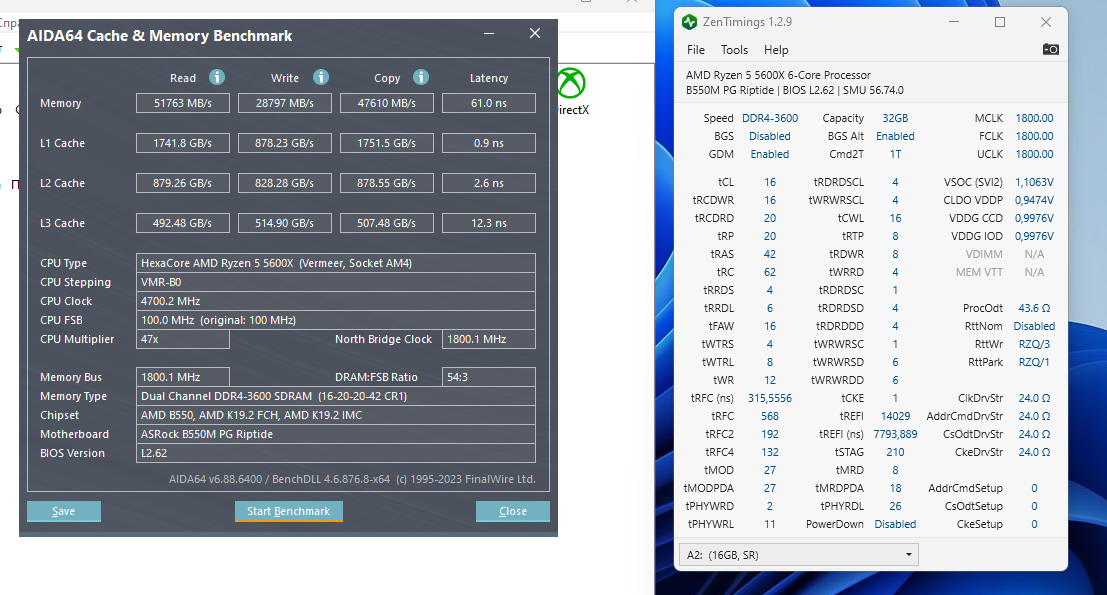Click the VSOC (SVI2) 1,1063V value
Screen dimensions: 1107x595
point(1034,182)
